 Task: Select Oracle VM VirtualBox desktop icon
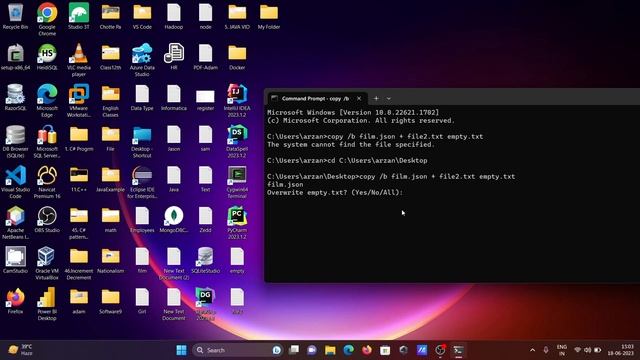pyautogui.click(x=47, y=263)
